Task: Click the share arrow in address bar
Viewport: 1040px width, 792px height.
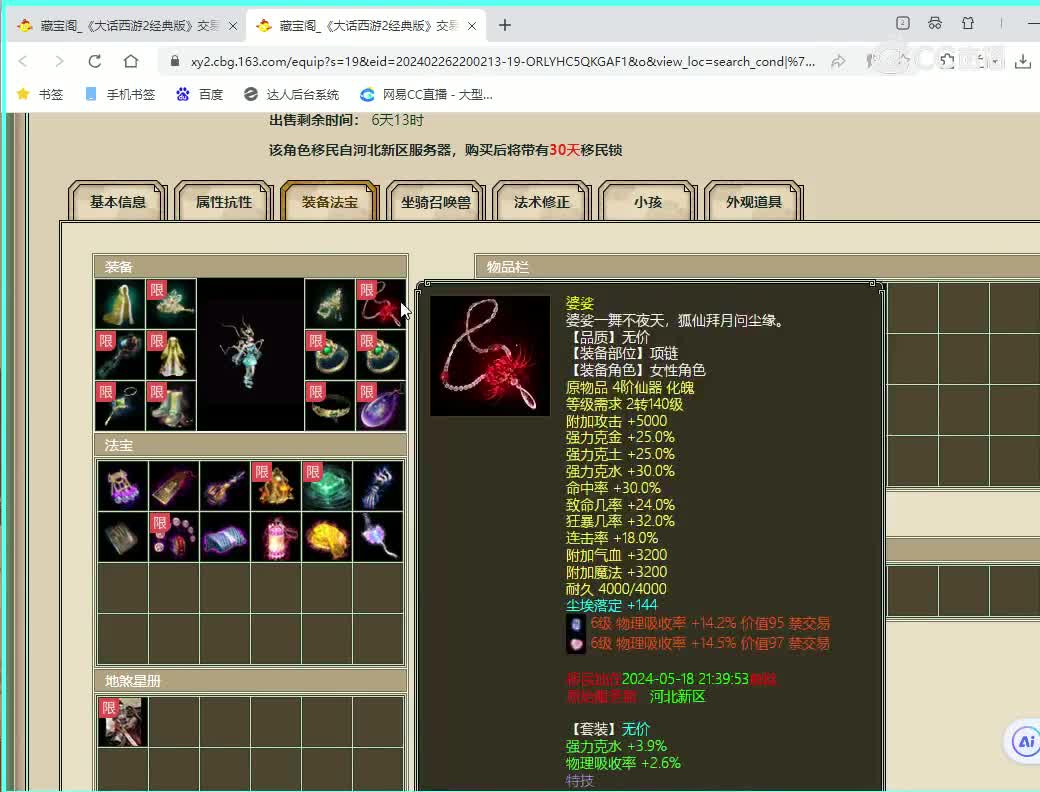Action: [838, 62]
